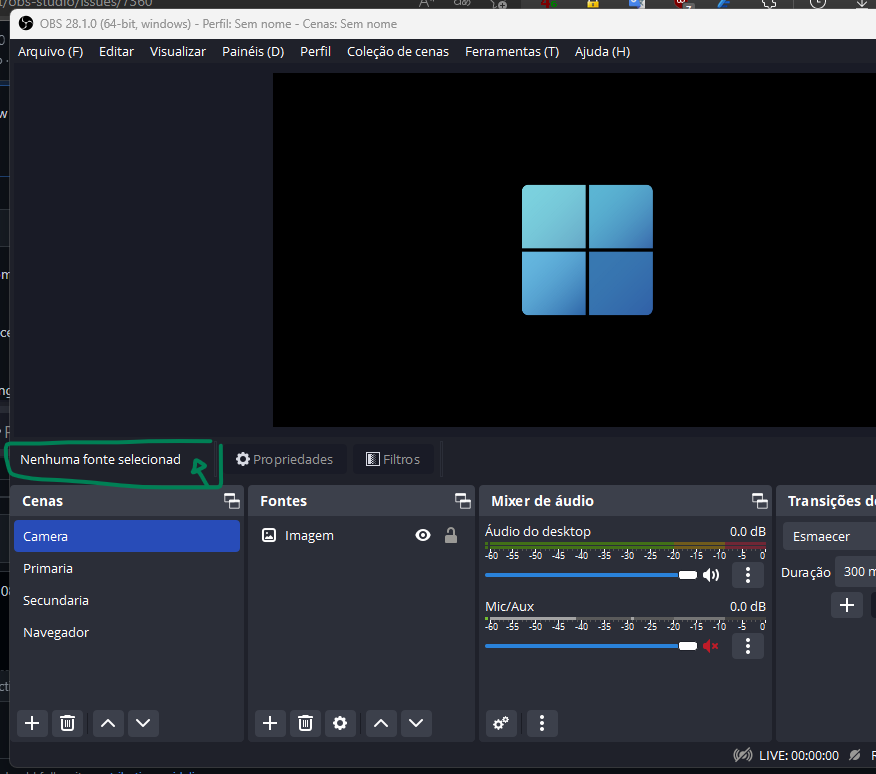Open the Ferramentas (T) menu
Image resolution: width=876 pixels, height=774 pixels.
click(x=512, y=51)
